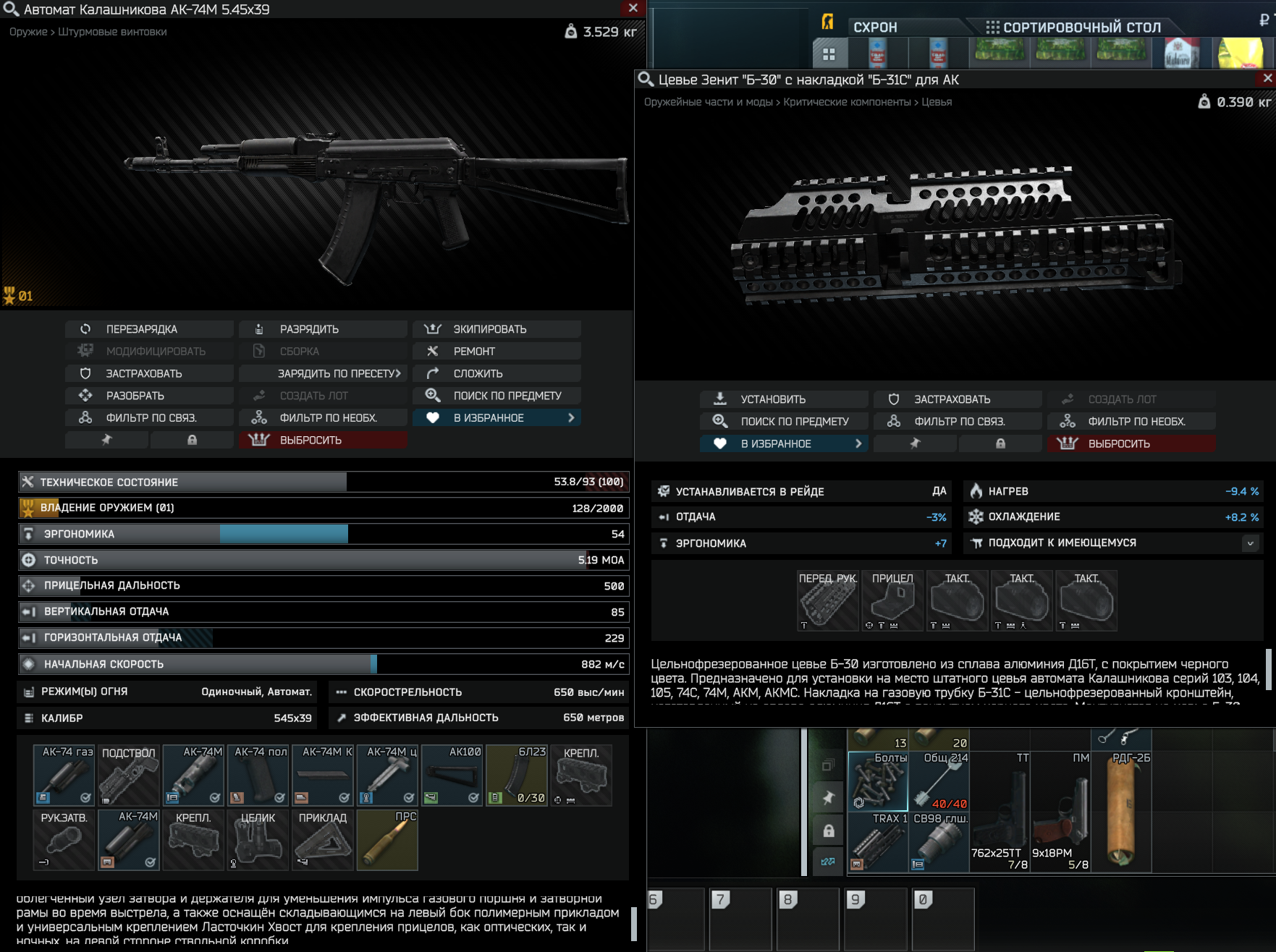Click ФИЛЬТР ПО СВЯЗ. in the handguard window
This screenshot has height=952, width=1276.
click(958, 422)
